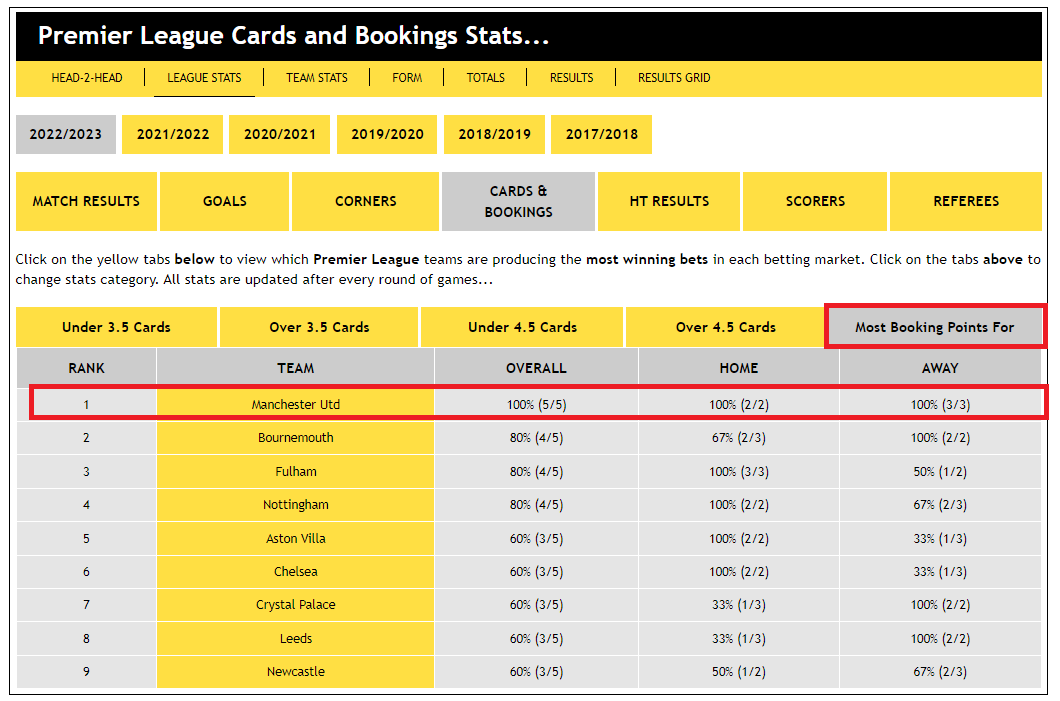Open the 2019/2020 season stats
Viewport: 1060px width, 701px height.
click(387, 134)
